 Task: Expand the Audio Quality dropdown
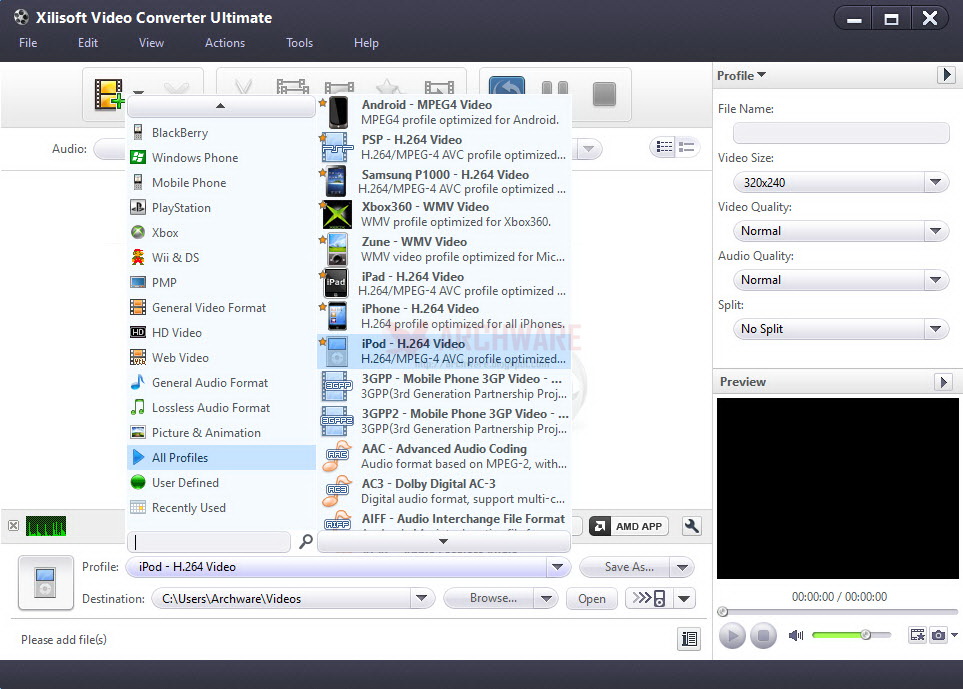(x=935, y=280)
